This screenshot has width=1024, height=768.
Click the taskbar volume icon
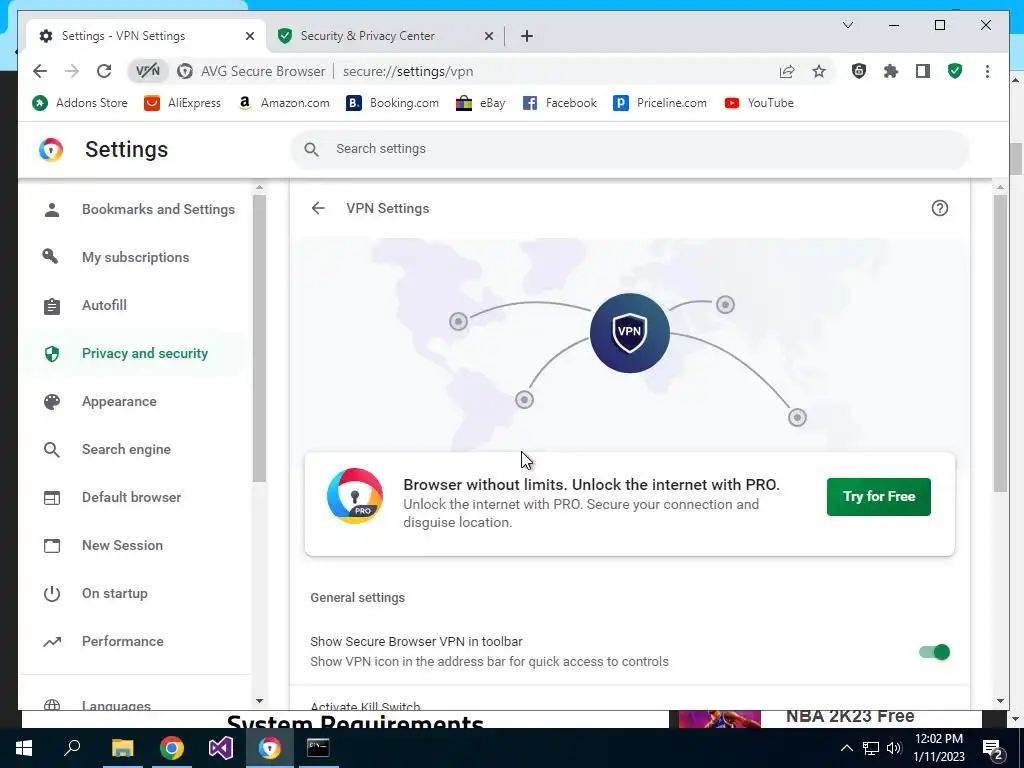pos(894,748)
